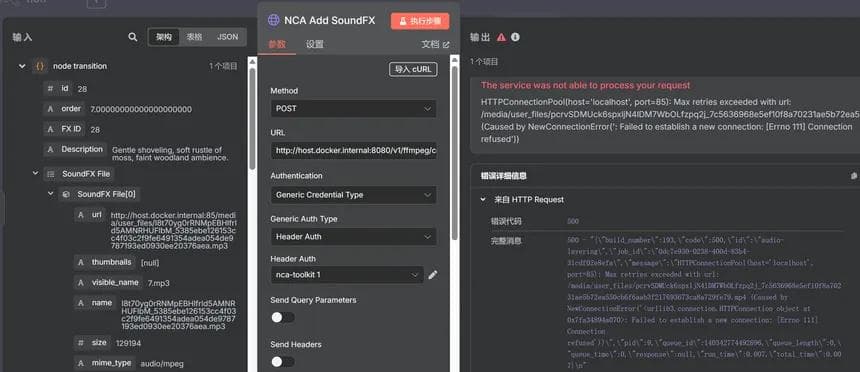Viewport: 860px width, 372px height.
Task: Click the 完整消息 label
Action: pyautogui.click(x=506, y=241)
